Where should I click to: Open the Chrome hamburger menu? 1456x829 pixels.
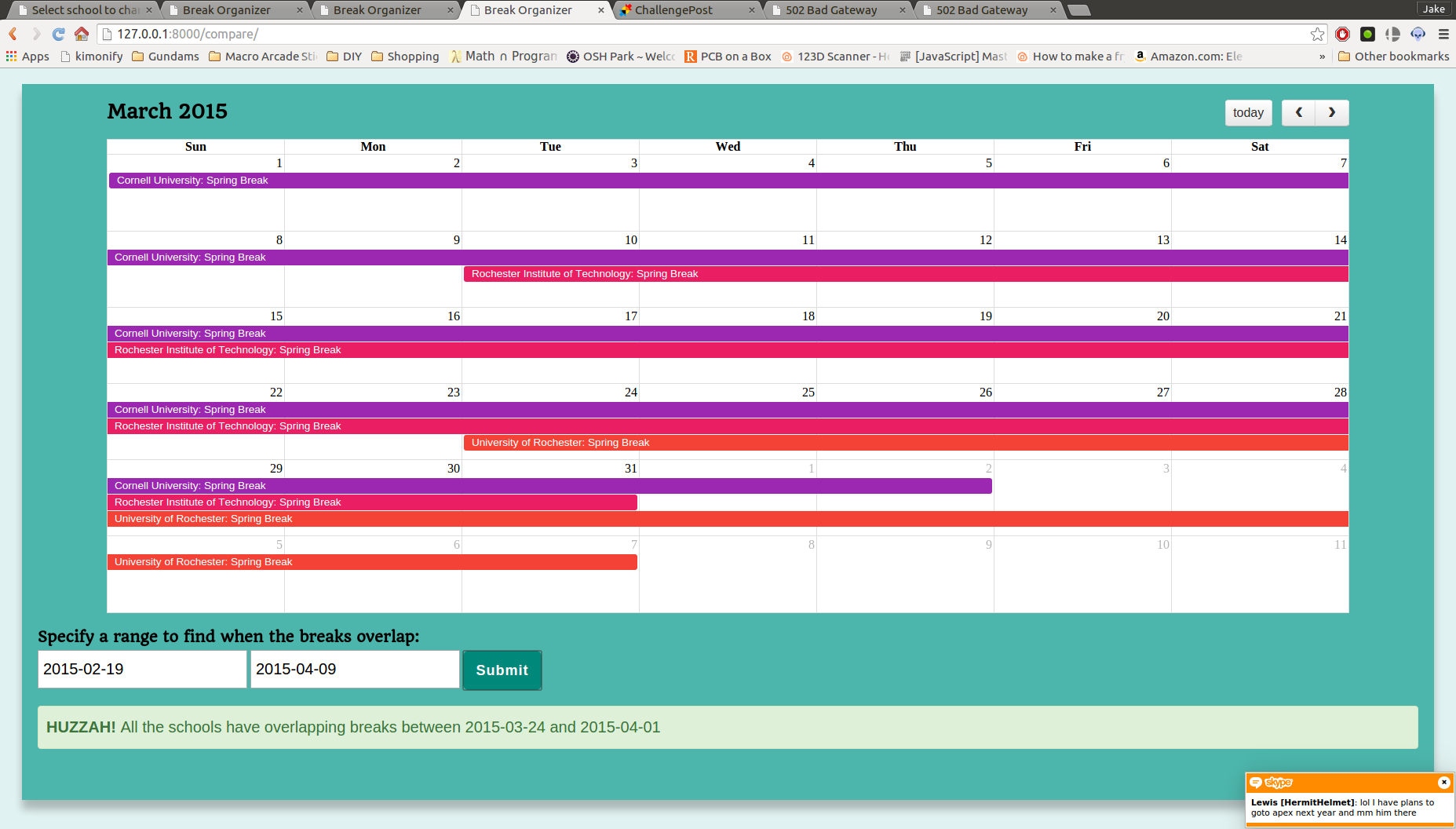[x=1443, y=34]
